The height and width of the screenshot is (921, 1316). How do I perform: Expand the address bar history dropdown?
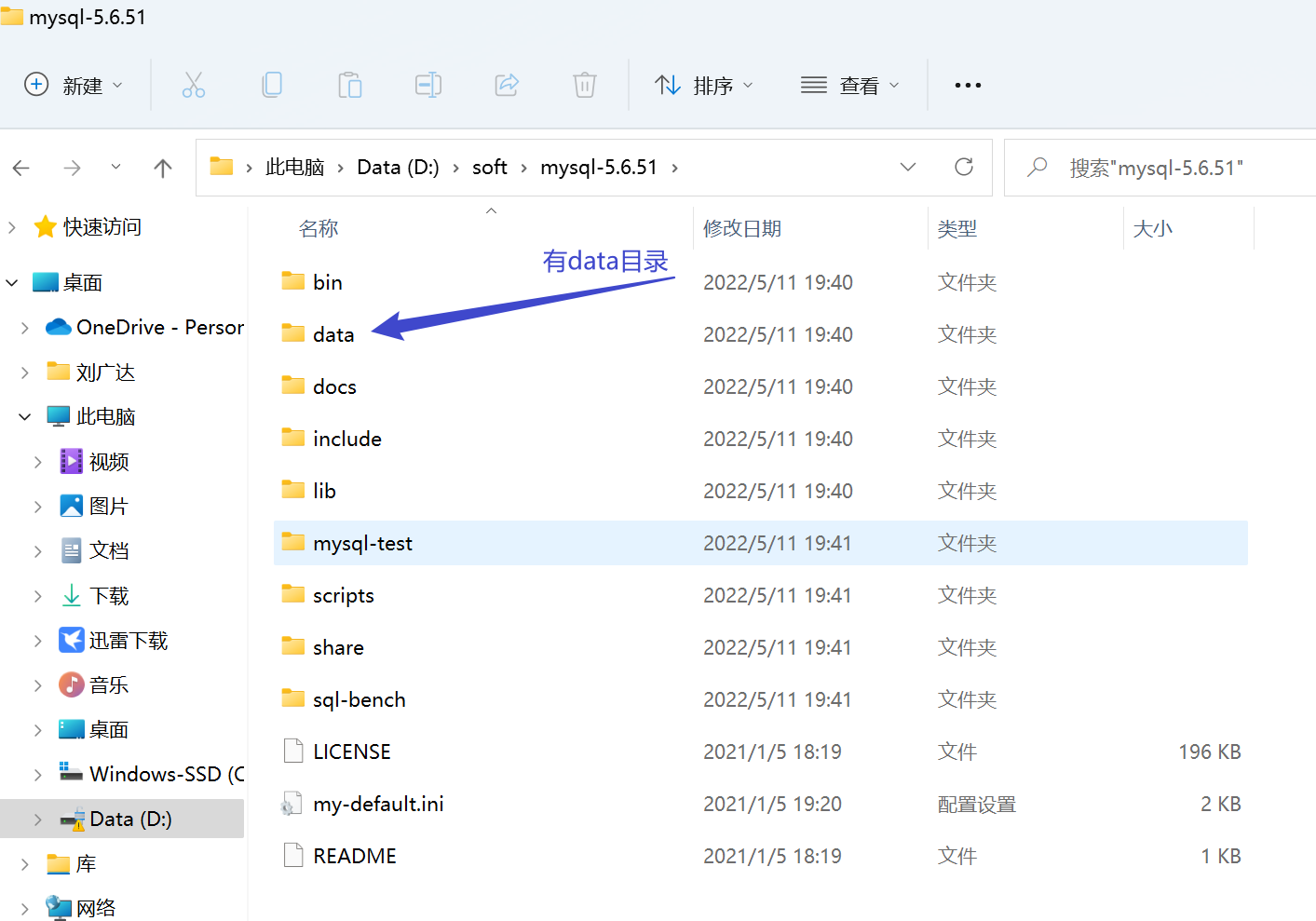(x=908, y=167)
